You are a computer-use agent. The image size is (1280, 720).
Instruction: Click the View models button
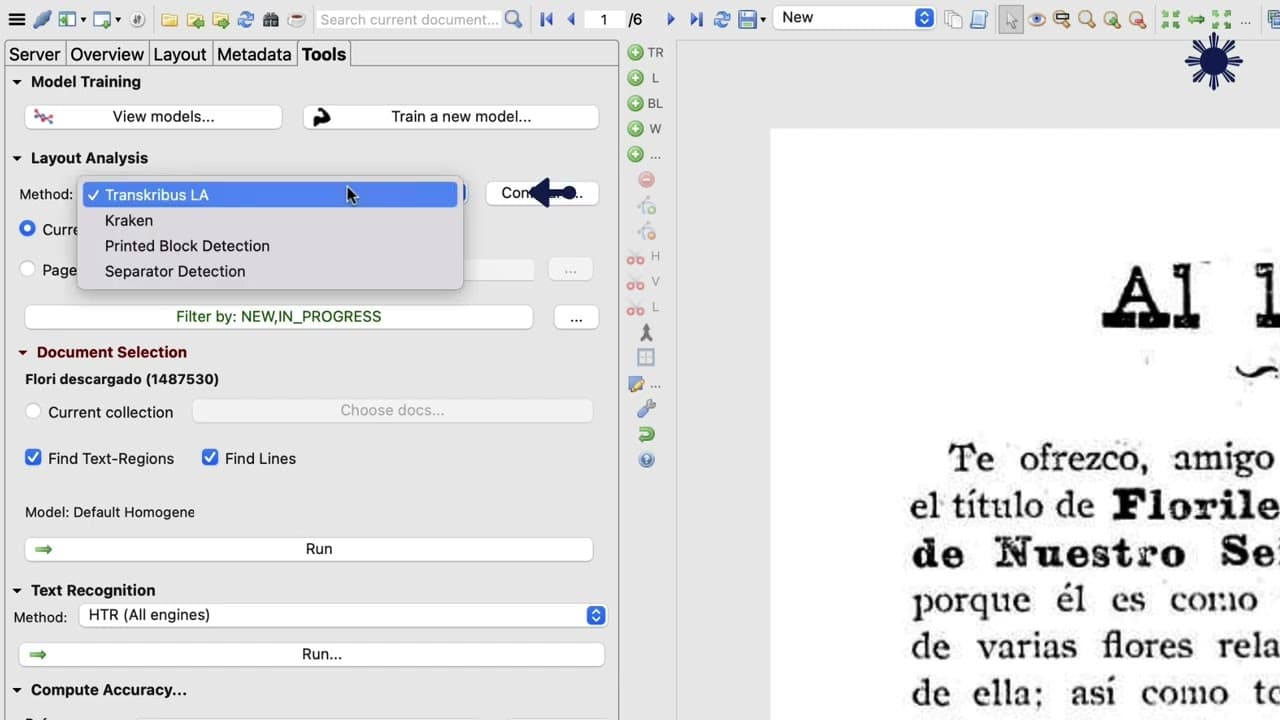[x=153, y=117]
